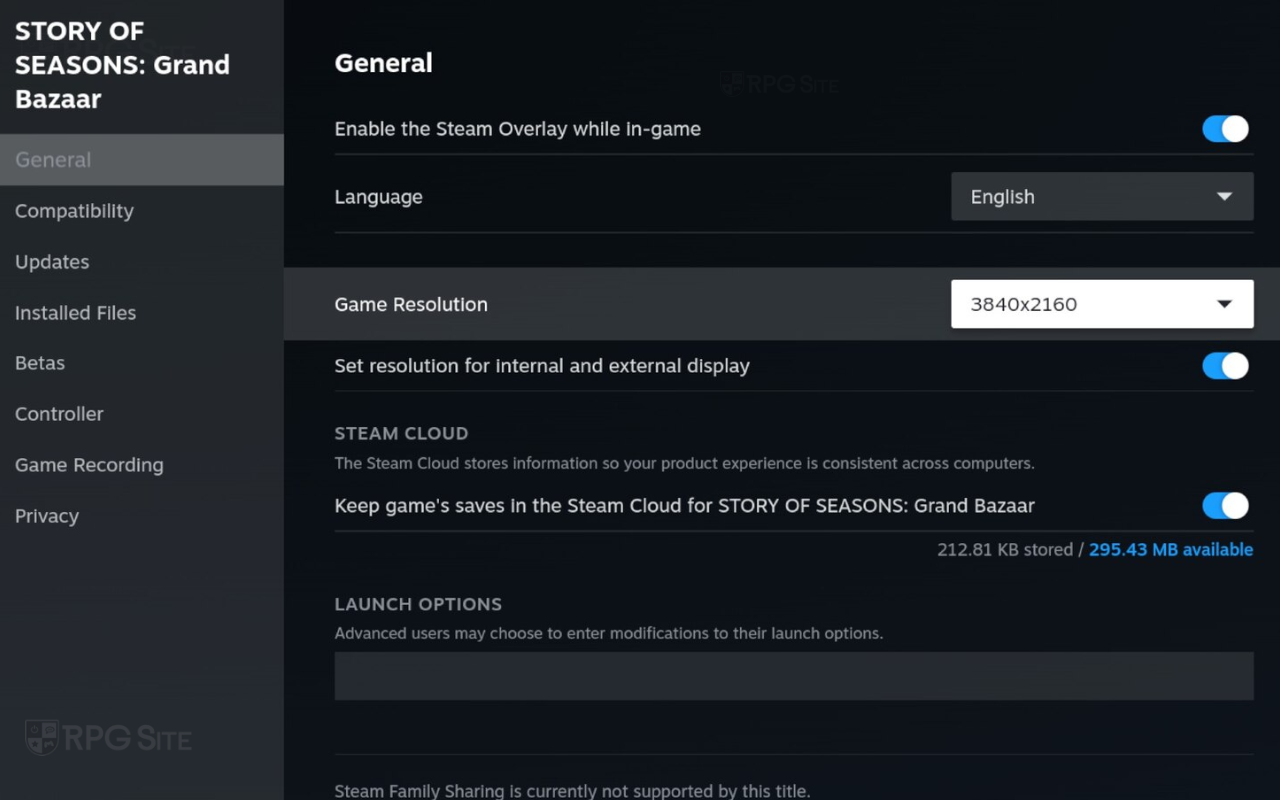
Task: Click the 295.43 MB available link
Action: (1171, 550)
